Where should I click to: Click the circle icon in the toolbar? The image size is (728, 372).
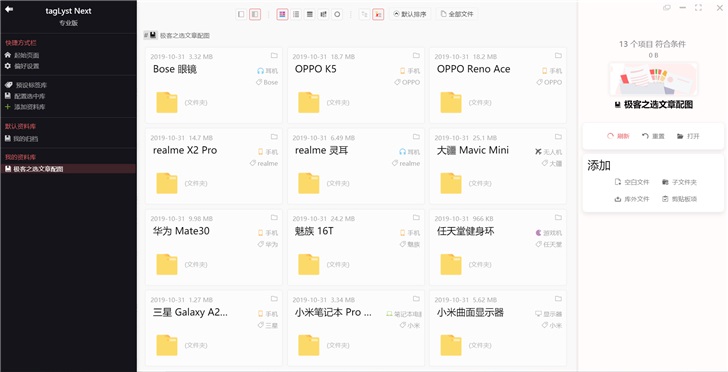coord(338,14)
